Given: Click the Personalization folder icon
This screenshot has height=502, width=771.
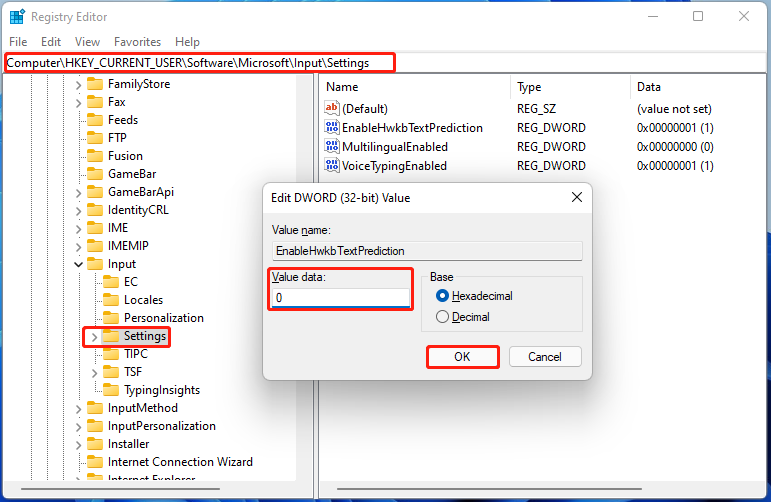Looking at the screenshot, I should tap(111, 318).
